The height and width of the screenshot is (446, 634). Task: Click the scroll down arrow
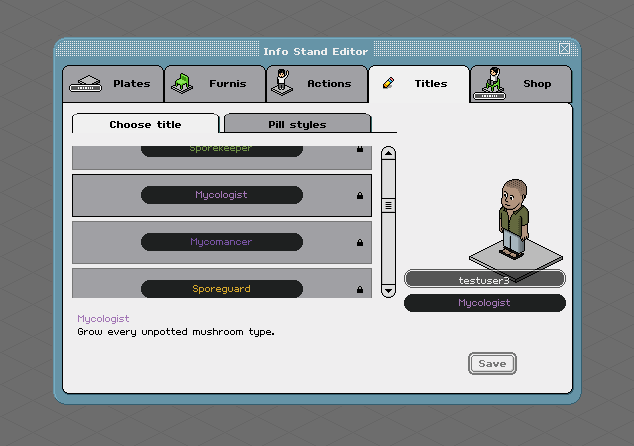coord(388,290)
